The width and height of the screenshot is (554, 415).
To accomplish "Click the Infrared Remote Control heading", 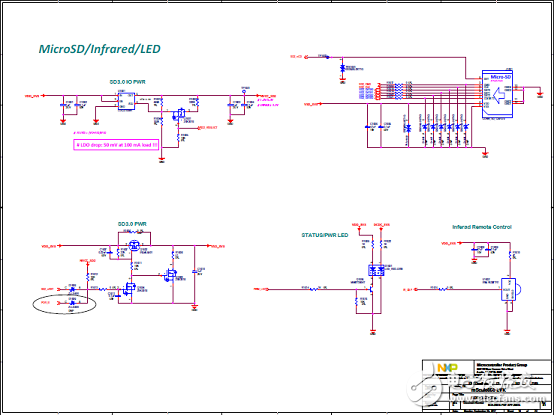I will [x=482, y=227].
